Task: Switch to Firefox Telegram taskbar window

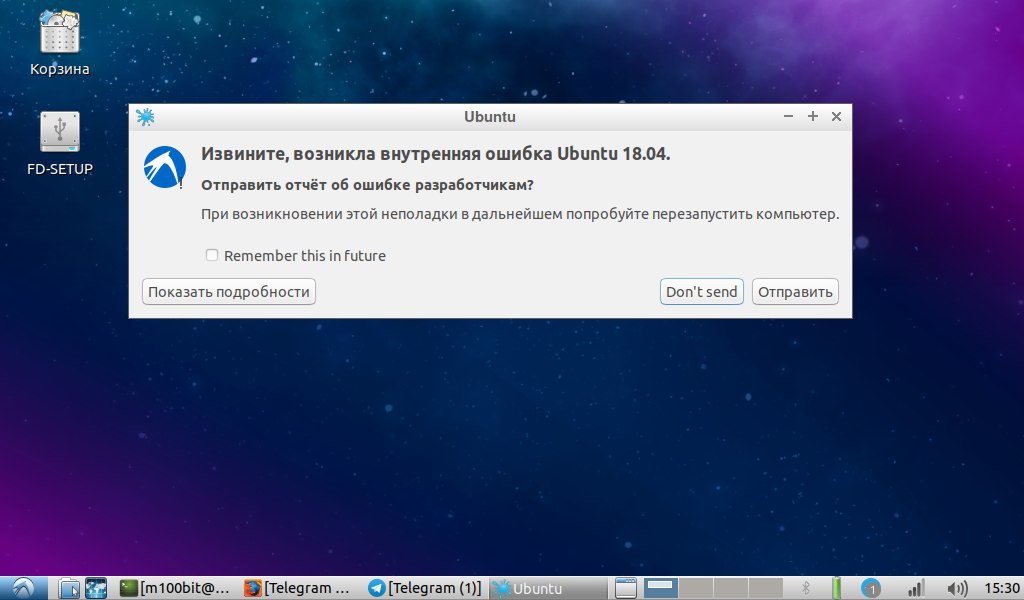Action: [299, 588]
